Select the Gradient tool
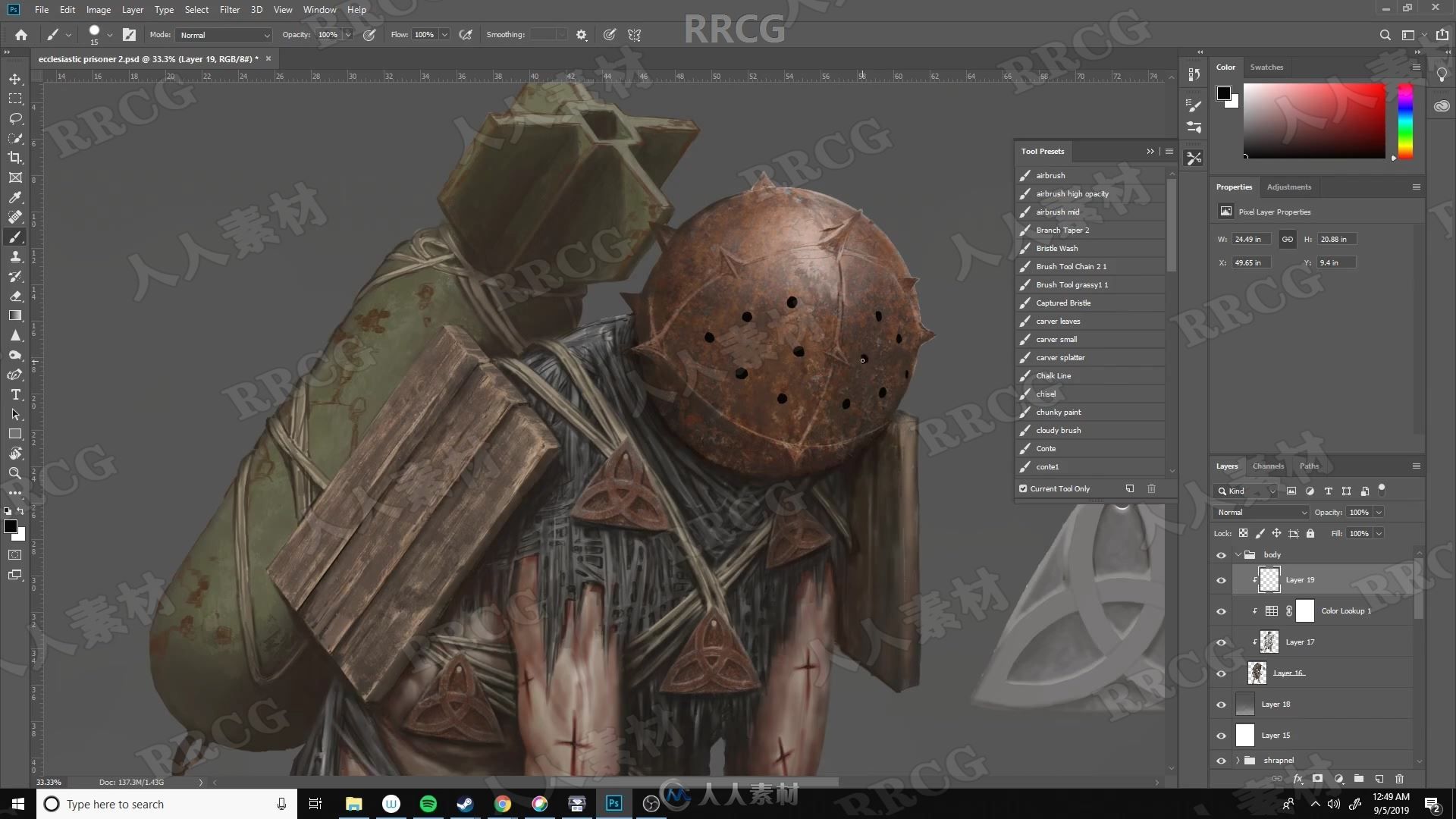 [x=15, y=315]
